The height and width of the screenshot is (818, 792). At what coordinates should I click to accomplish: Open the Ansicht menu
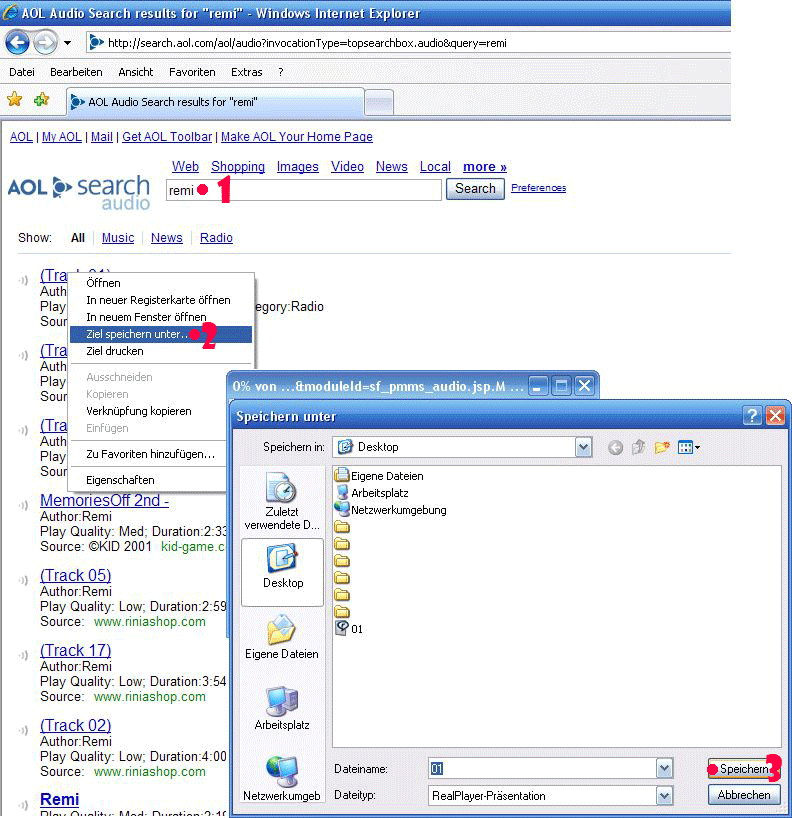pos(136,72)
